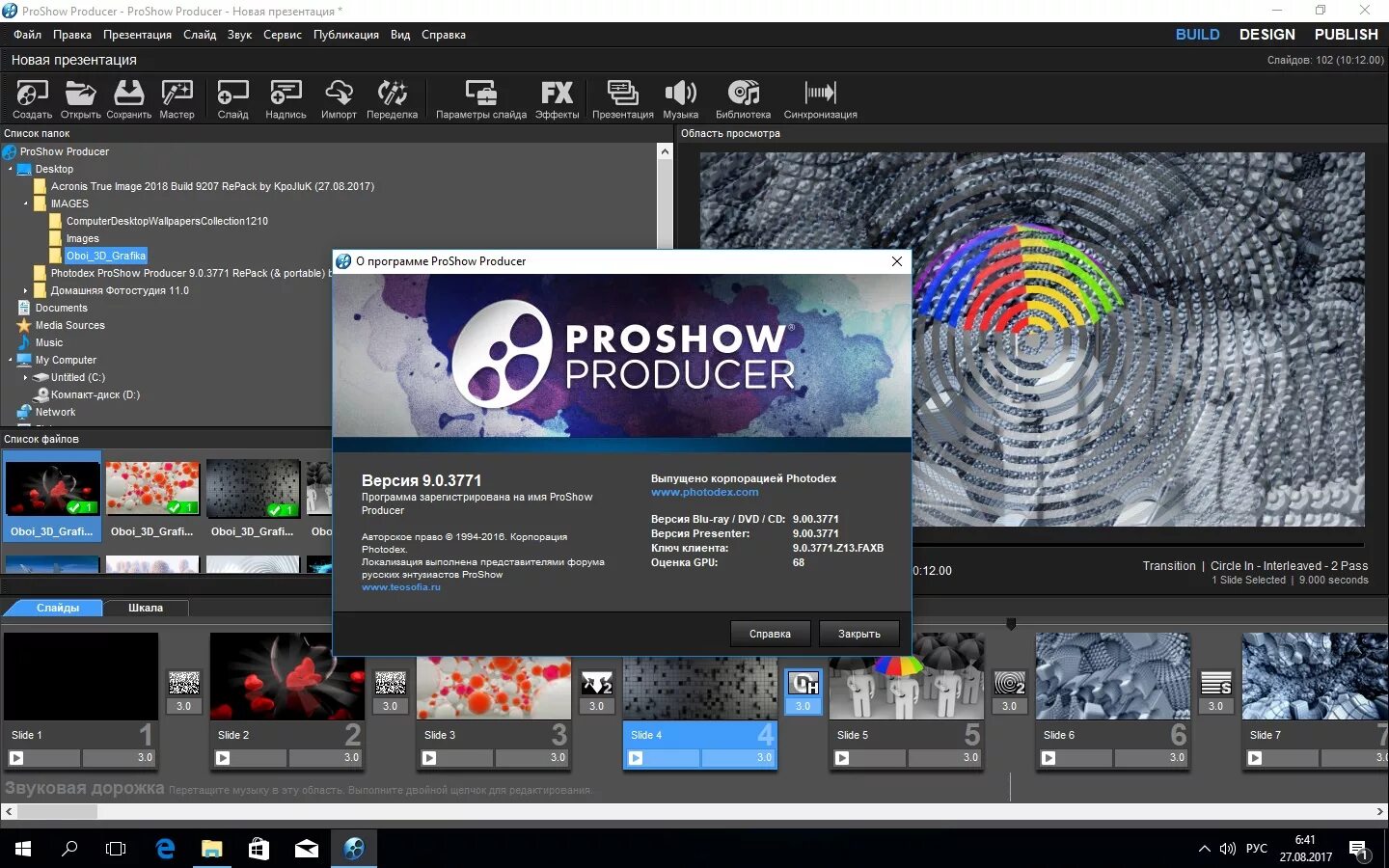Collapse the Desktop tree node

coord(11,169)
